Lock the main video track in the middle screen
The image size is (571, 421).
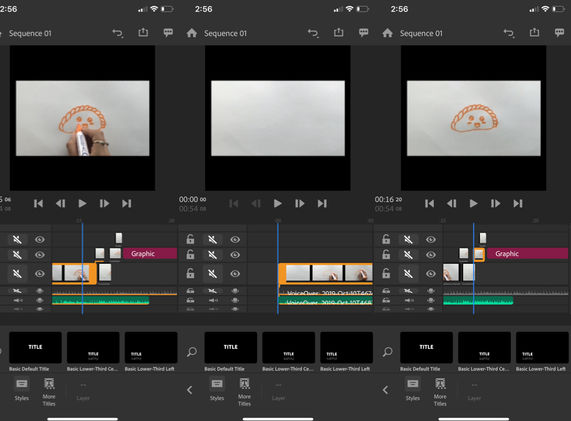tap(190, 273)
